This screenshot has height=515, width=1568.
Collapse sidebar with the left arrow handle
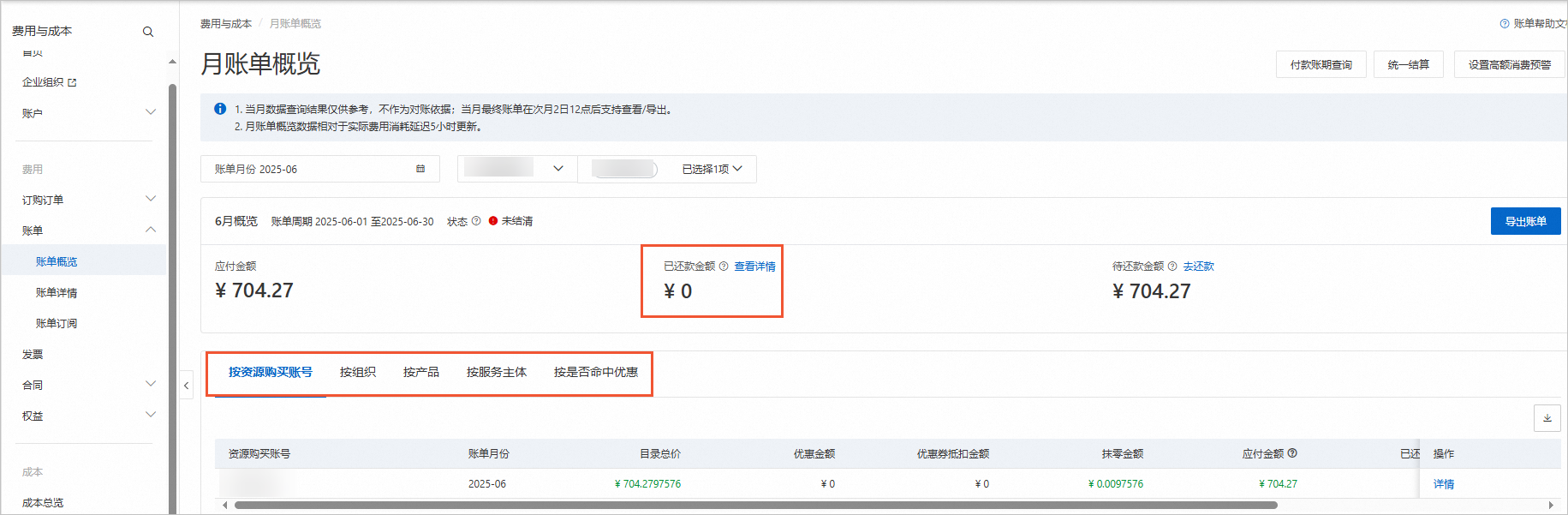(186, 386)
